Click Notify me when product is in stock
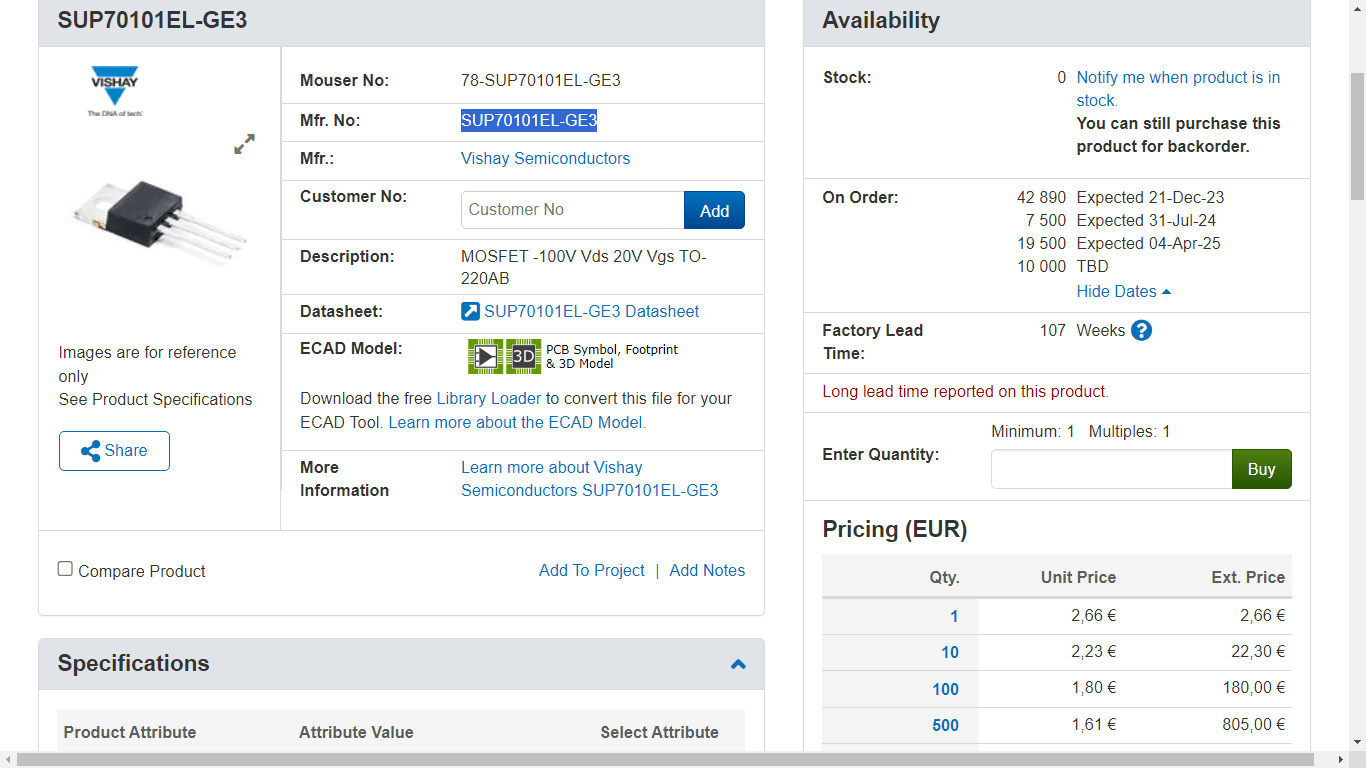 (1178, 89)
